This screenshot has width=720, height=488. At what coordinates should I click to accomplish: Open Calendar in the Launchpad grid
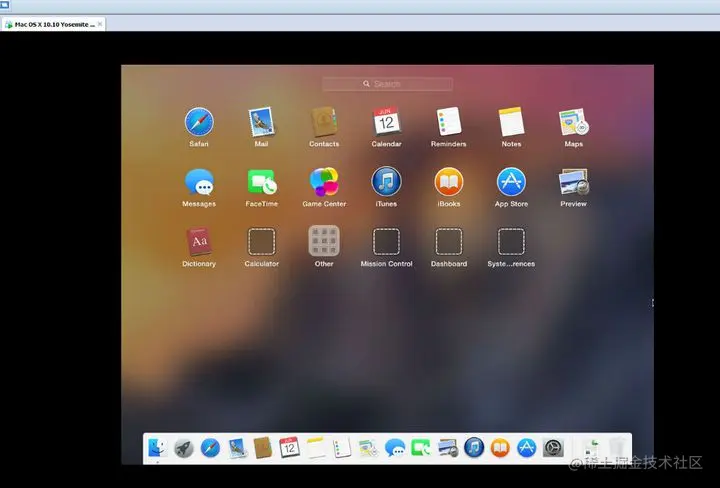point(386,121)
